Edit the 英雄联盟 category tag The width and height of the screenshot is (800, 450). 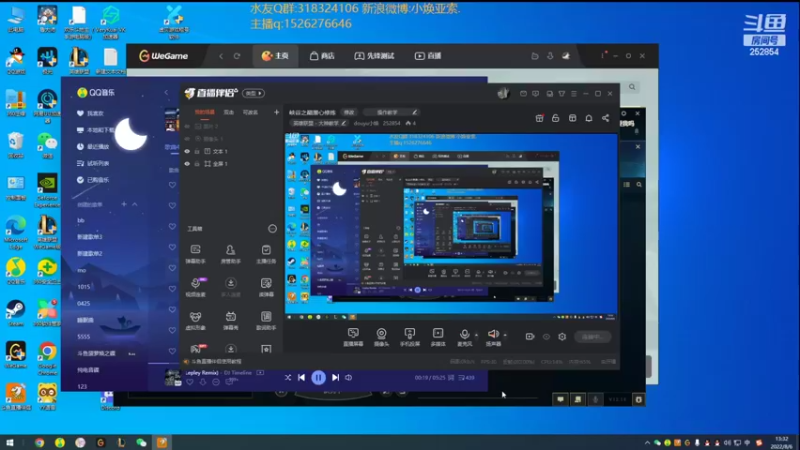pyautogui.click(x=319, y=123)
